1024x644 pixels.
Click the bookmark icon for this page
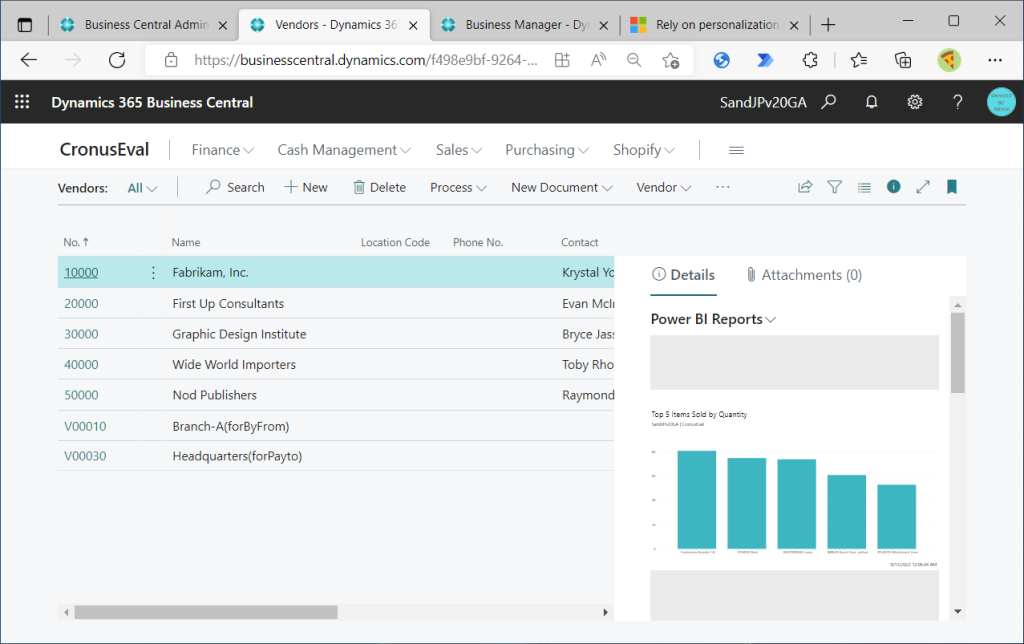pos(952,187)
